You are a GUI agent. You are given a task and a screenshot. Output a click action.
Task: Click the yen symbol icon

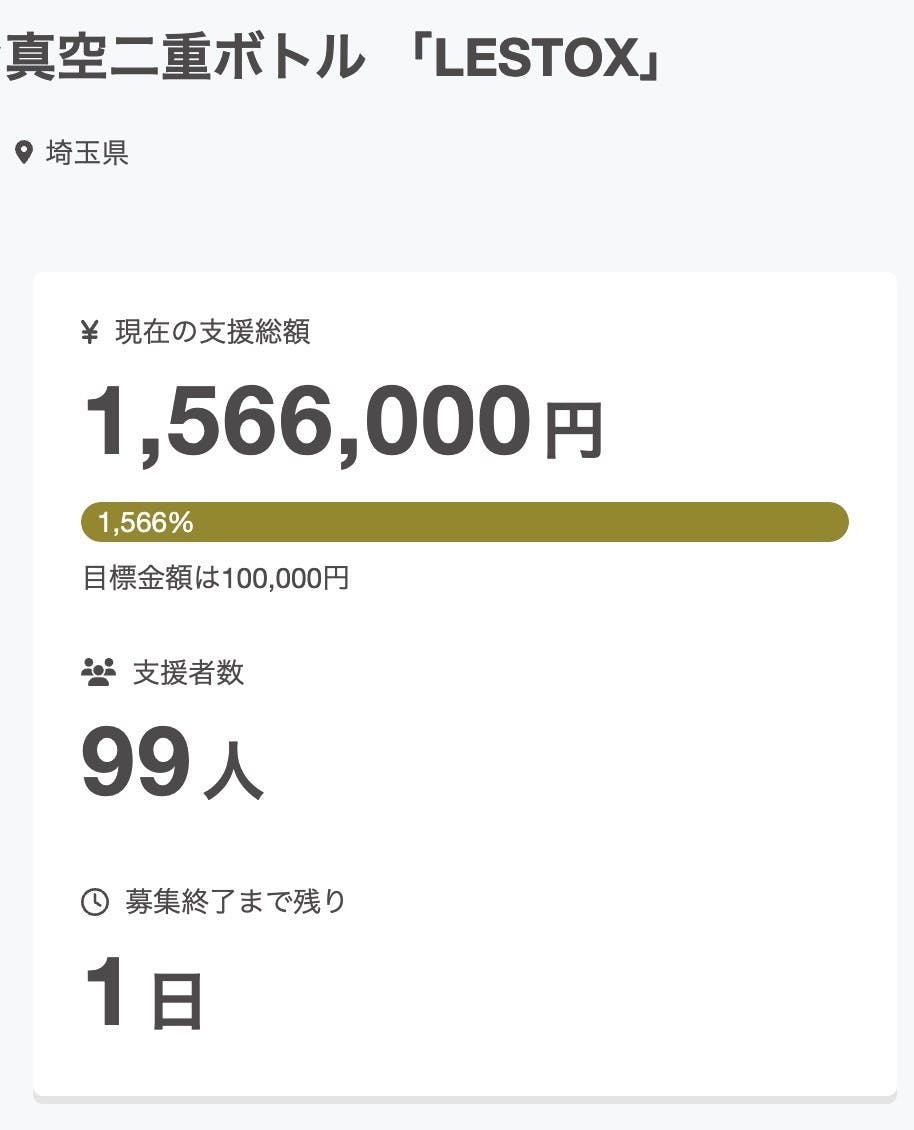pos(90,332)
